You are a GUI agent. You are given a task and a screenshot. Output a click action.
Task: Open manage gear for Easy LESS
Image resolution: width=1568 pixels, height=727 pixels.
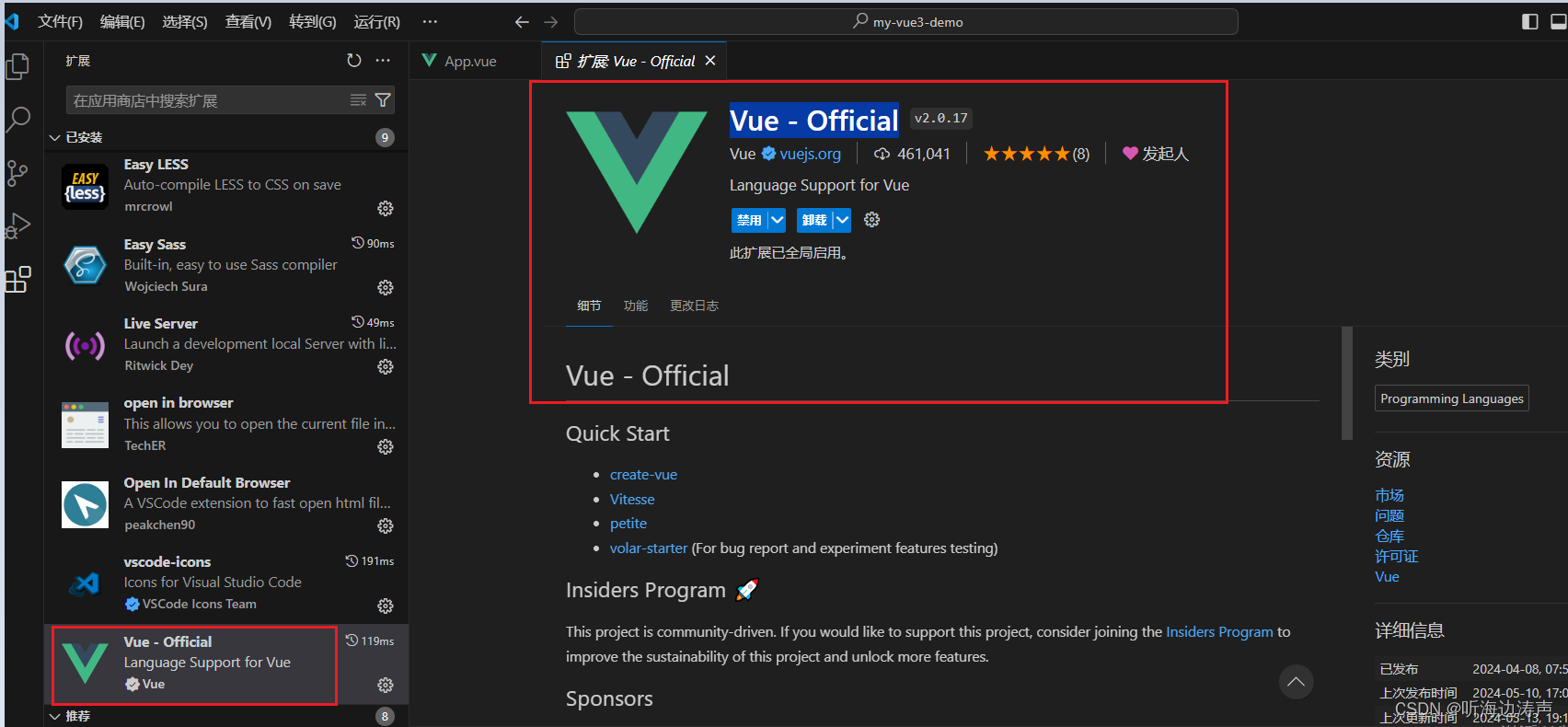click(x=386, y=208)
